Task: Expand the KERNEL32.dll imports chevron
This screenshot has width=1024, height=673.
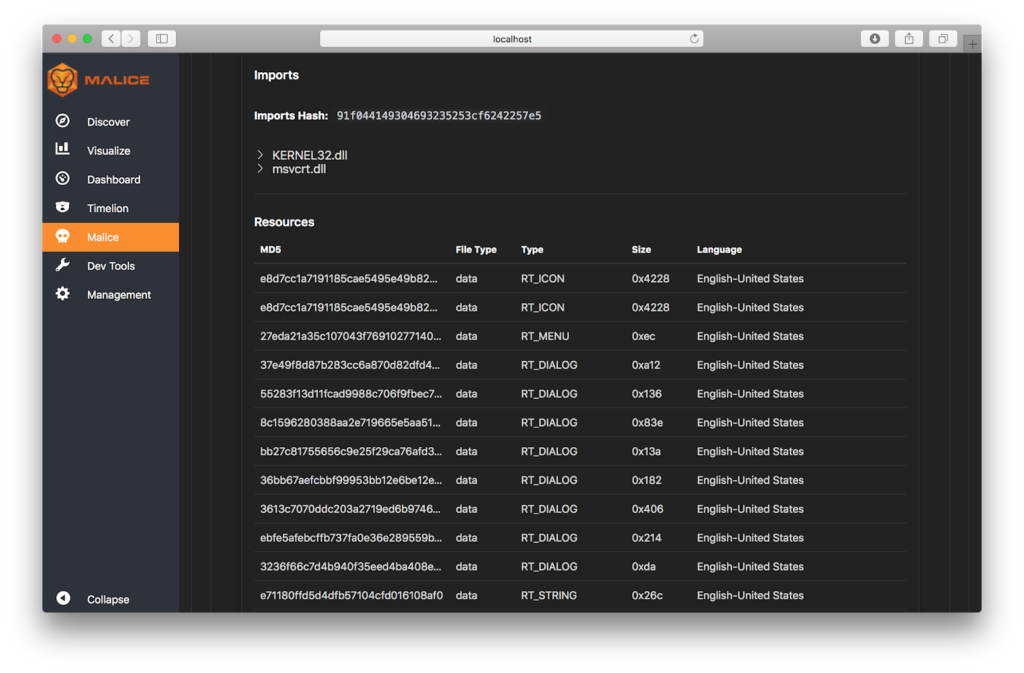Action: [x=260, y=155]
